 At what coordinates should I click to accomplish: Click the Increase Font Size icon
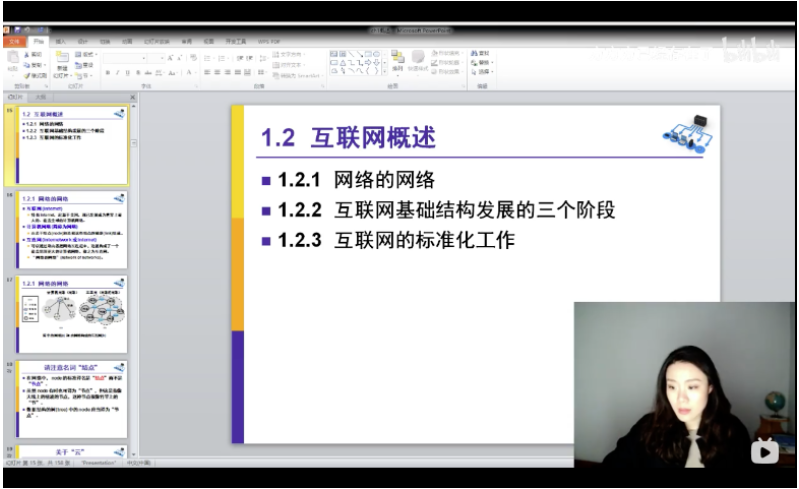170,58
